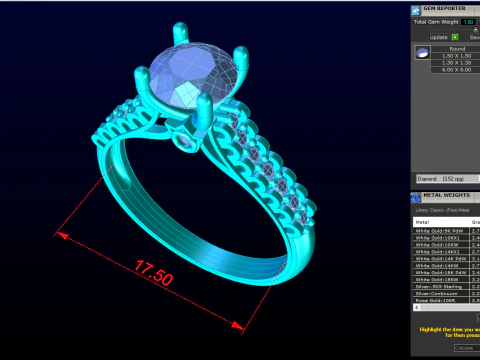
Task: Click the Round gem shape header
Action: 456,49
